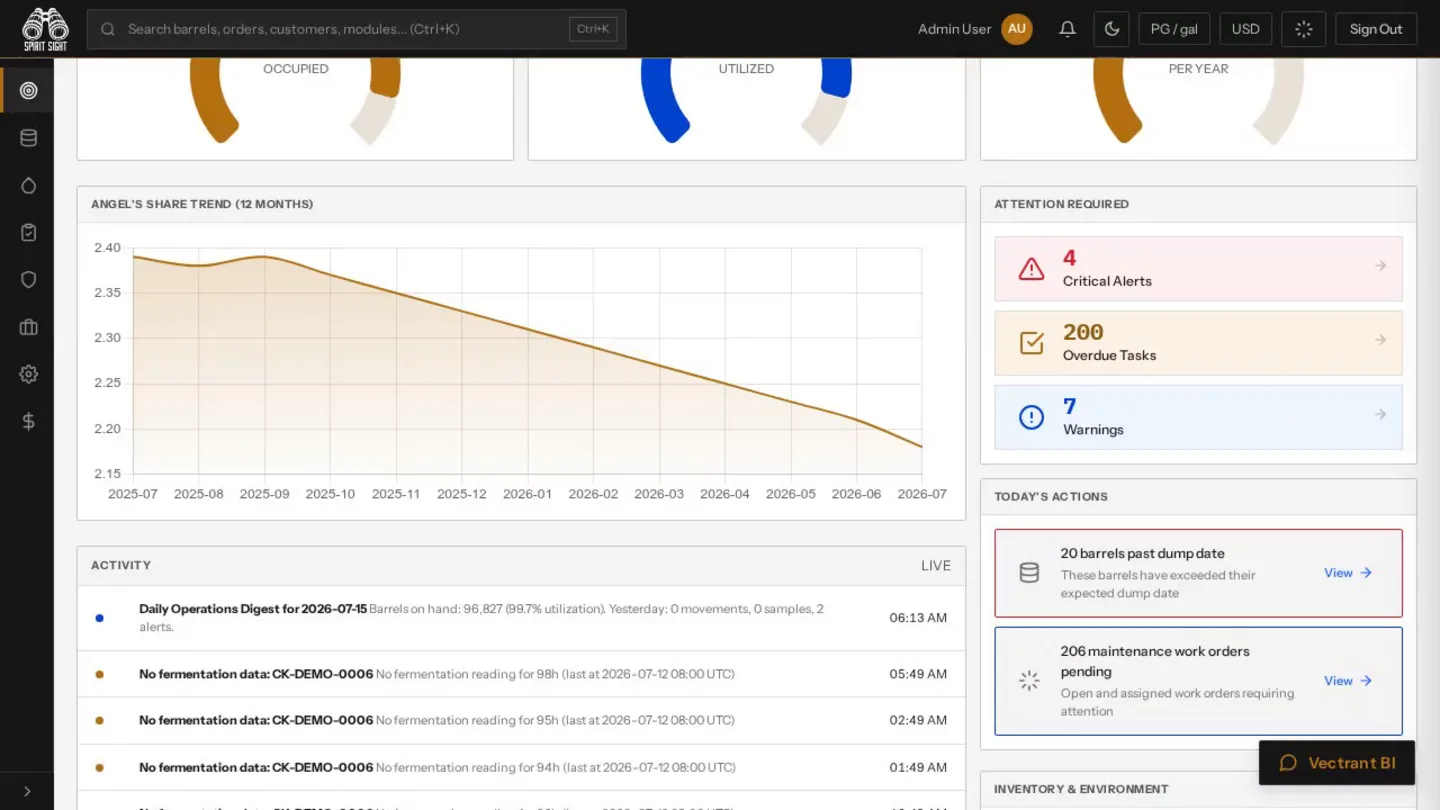This screenshot has height=810, width=1440.
Task: View the 206 maintenance work orders pending
Action: pyautogui.click(x=1348, y=681)
